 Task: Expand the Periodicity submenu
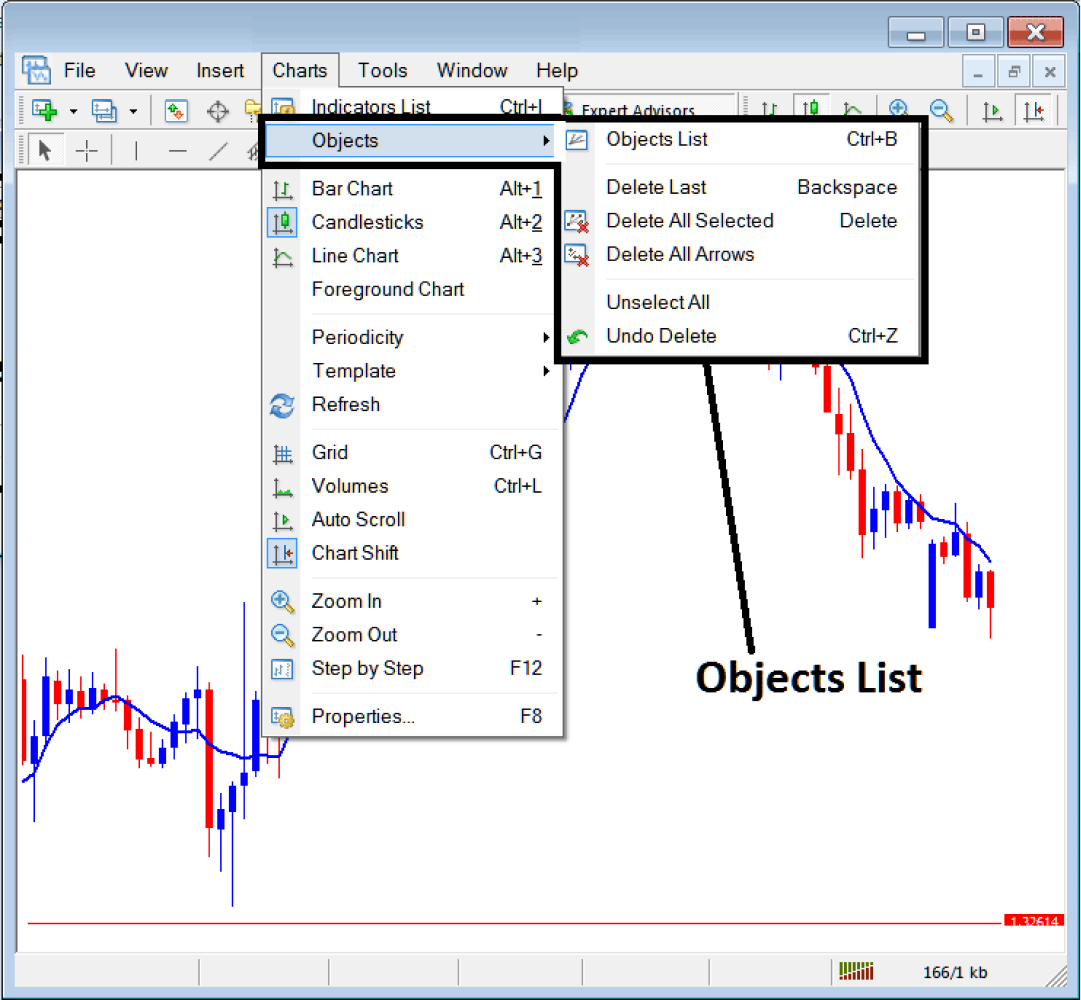pyautogui.click(x=358, y=337)
